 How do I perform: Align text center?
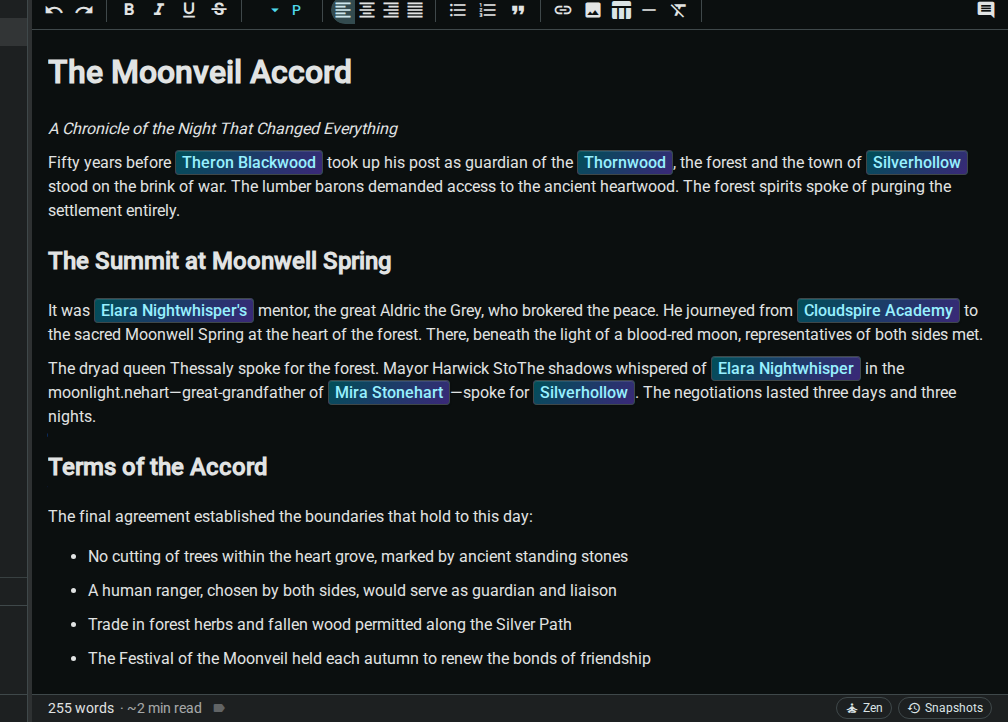click(x=367, y=10)
